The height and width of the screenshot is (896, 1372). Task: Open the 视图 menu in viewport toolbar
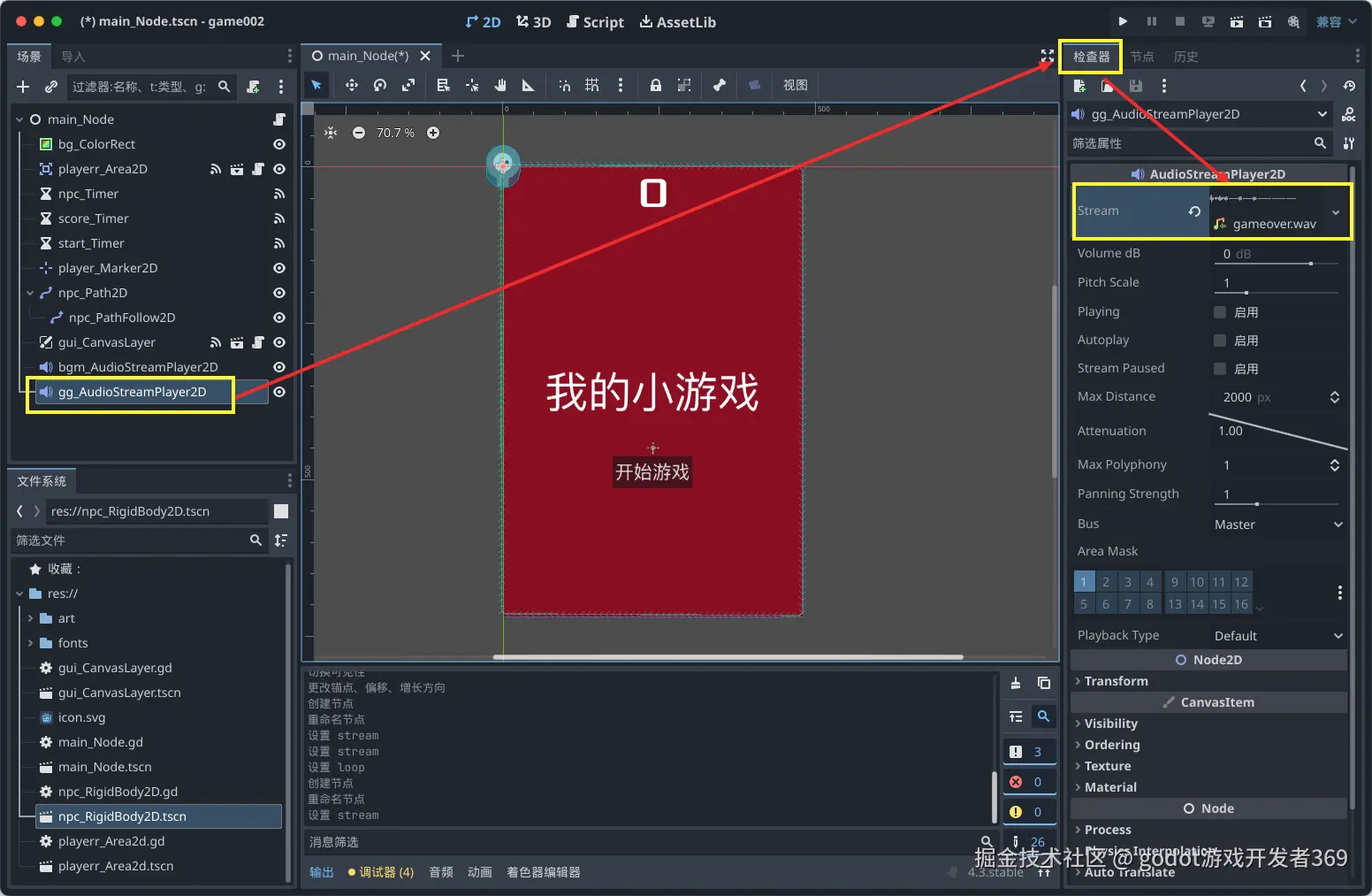796,85
